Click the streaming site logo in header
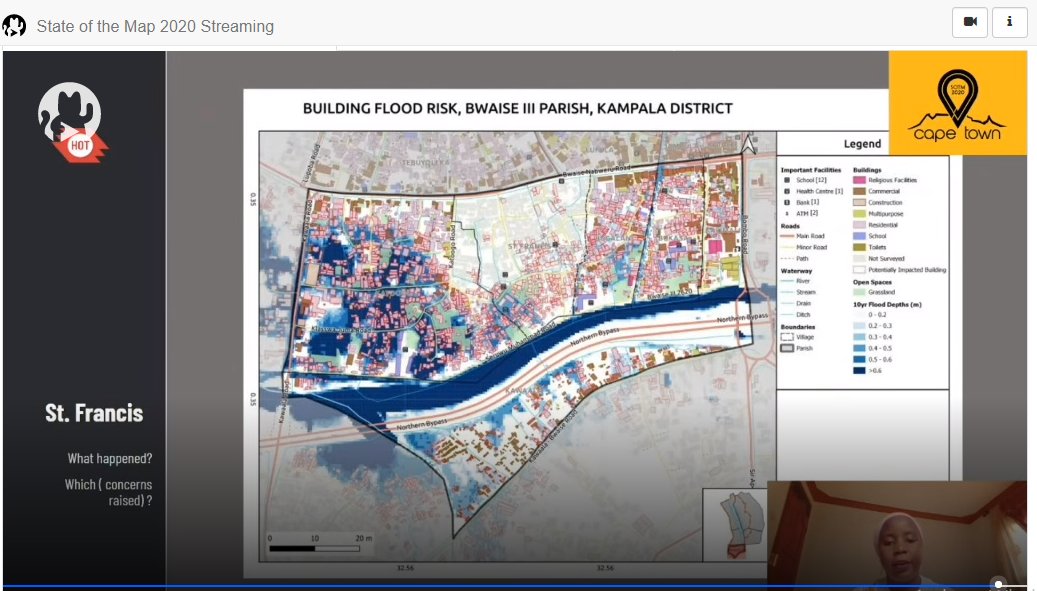1037x591 pixels. (14, 26)
